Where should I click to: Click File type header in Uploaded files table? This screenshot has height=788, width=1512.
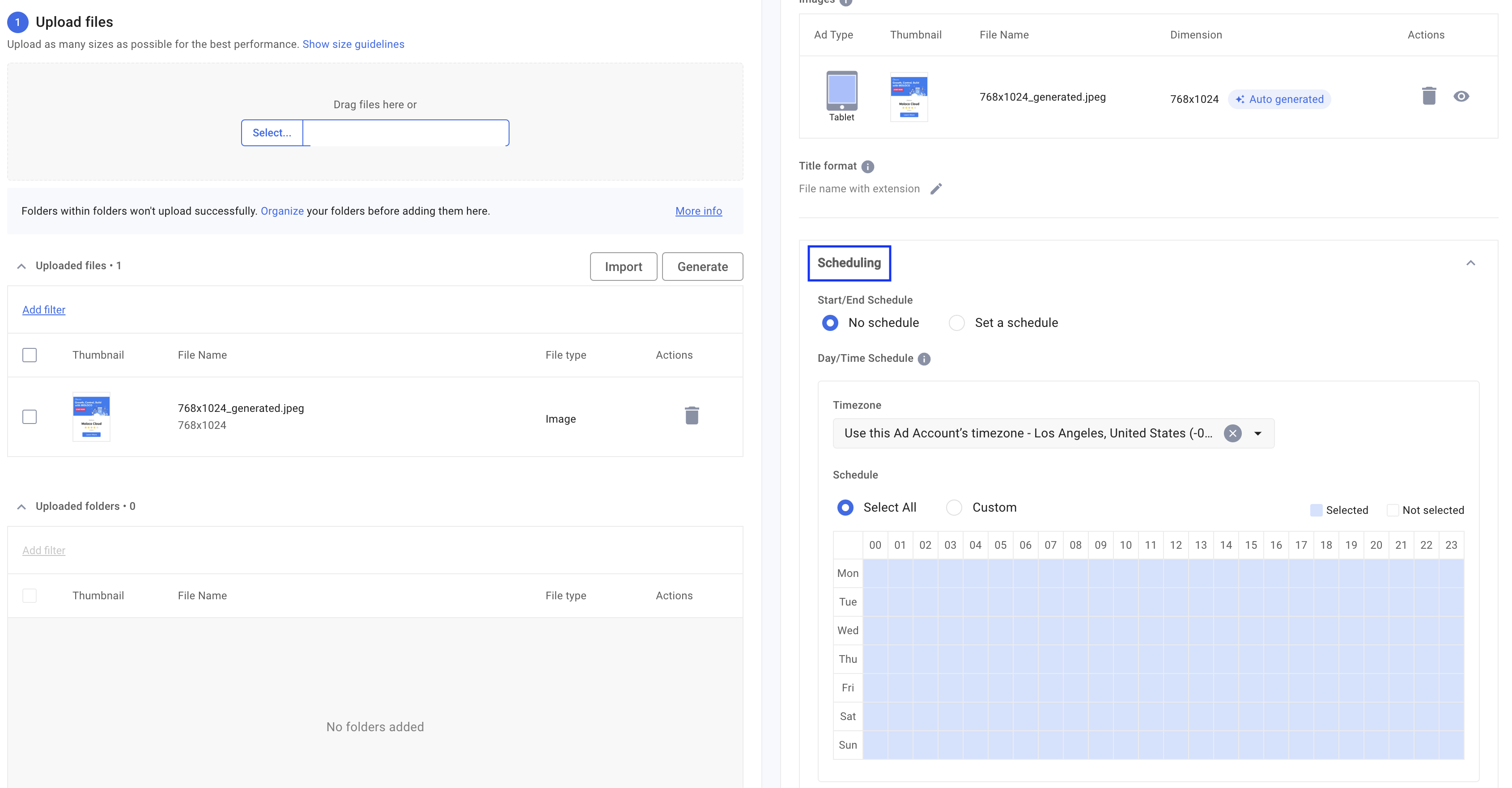pos(565,355)
